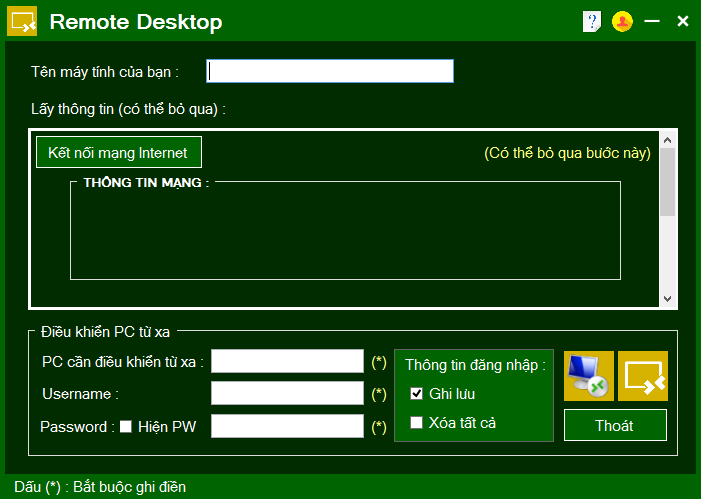Click the orange user profile icon
Image resolution: width=701 pixels, height=499 pixels.
(622, 21)
